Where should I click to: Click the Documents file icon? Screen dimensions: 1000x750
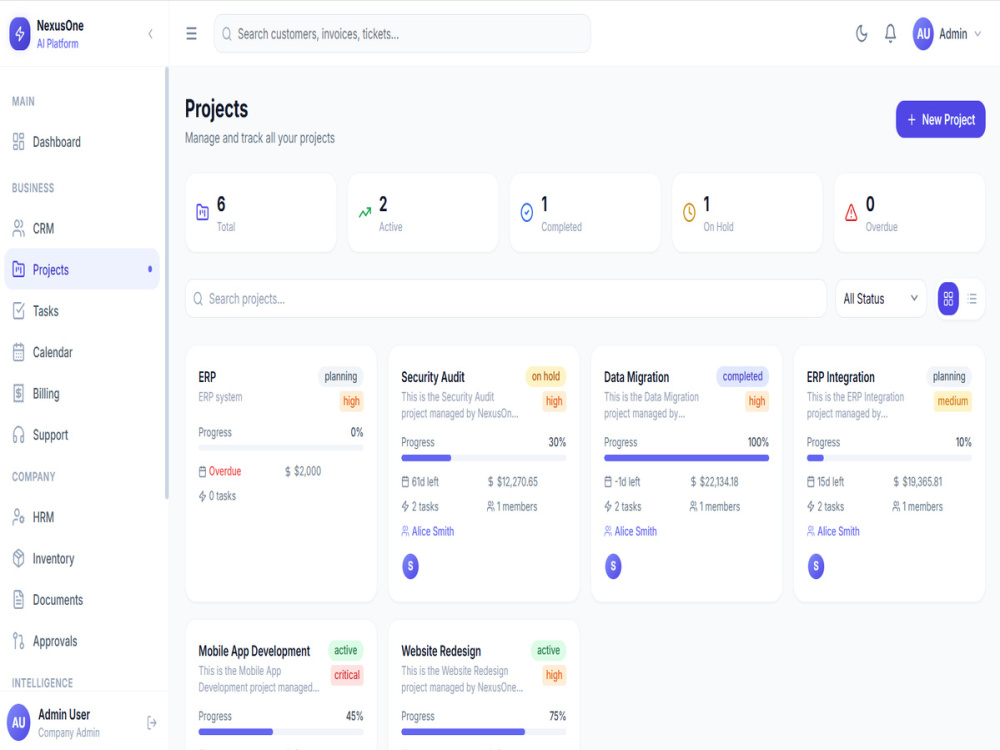point(18,599)
